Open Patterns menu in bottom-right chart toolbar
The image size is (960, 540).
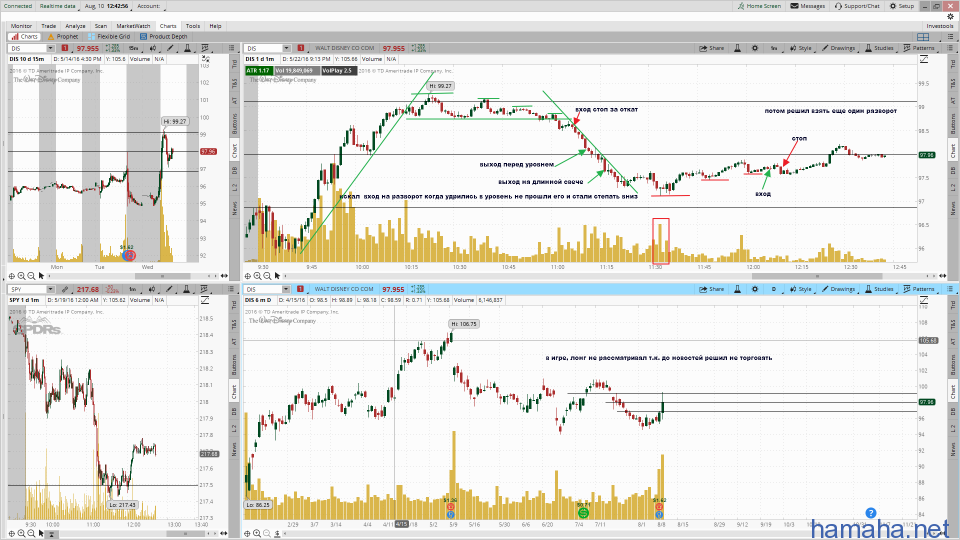pos(920,290)
